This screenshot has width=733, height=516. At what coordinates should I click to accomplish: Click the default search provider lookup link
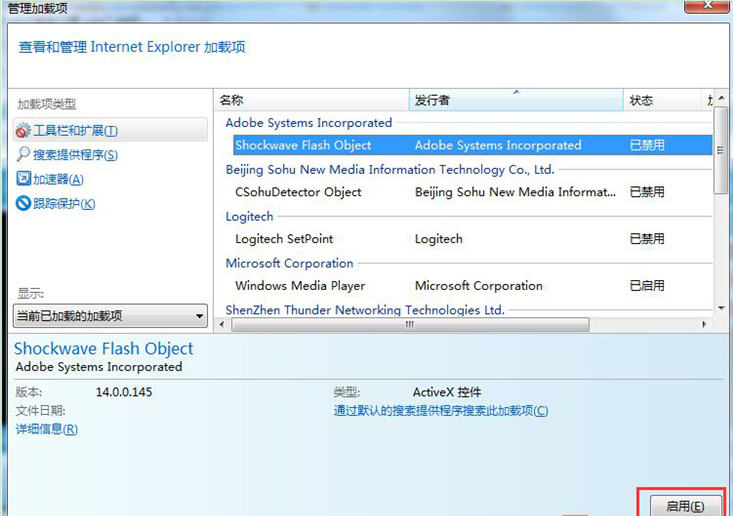(x=440, y=411)
